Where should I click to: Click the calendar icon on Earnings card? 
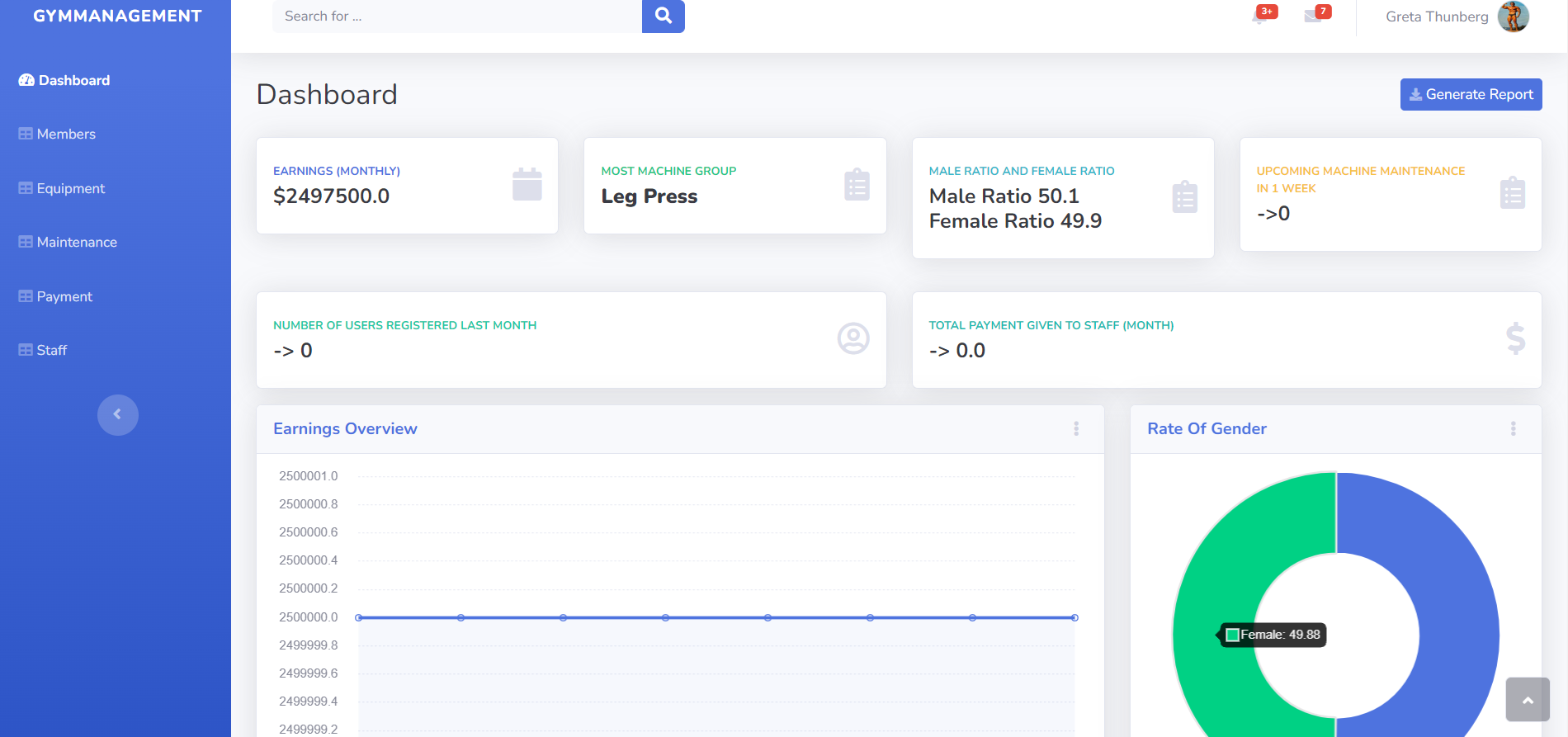coord(527,184)
